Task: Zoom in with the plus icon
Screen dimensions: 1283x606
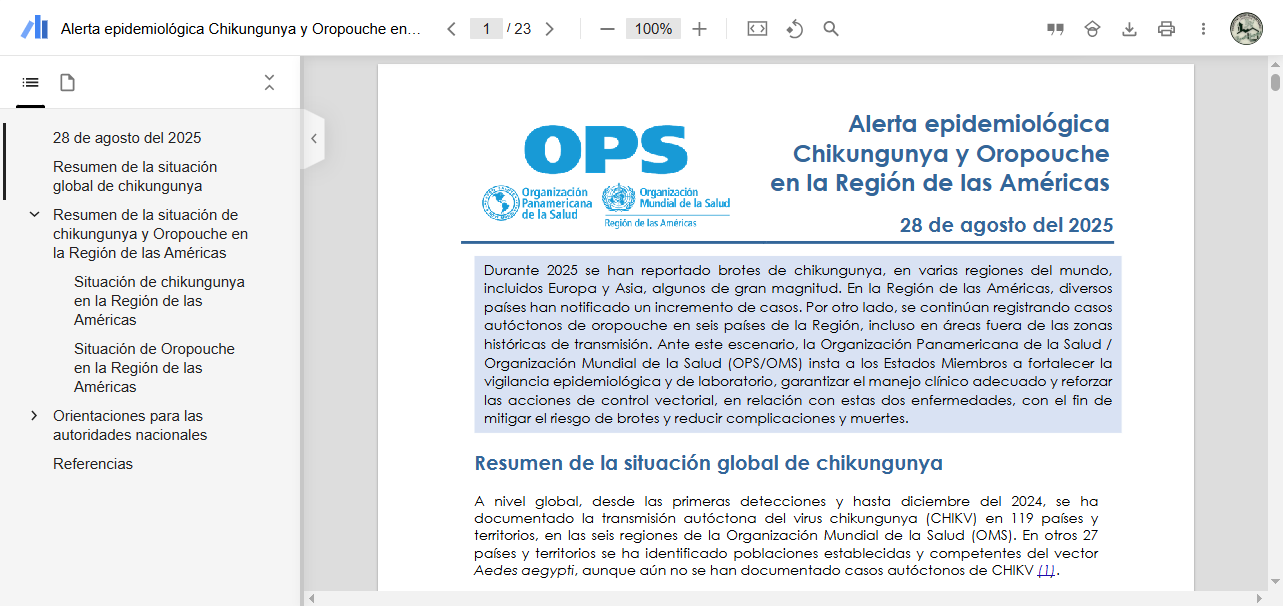Action: pos(699,29)
